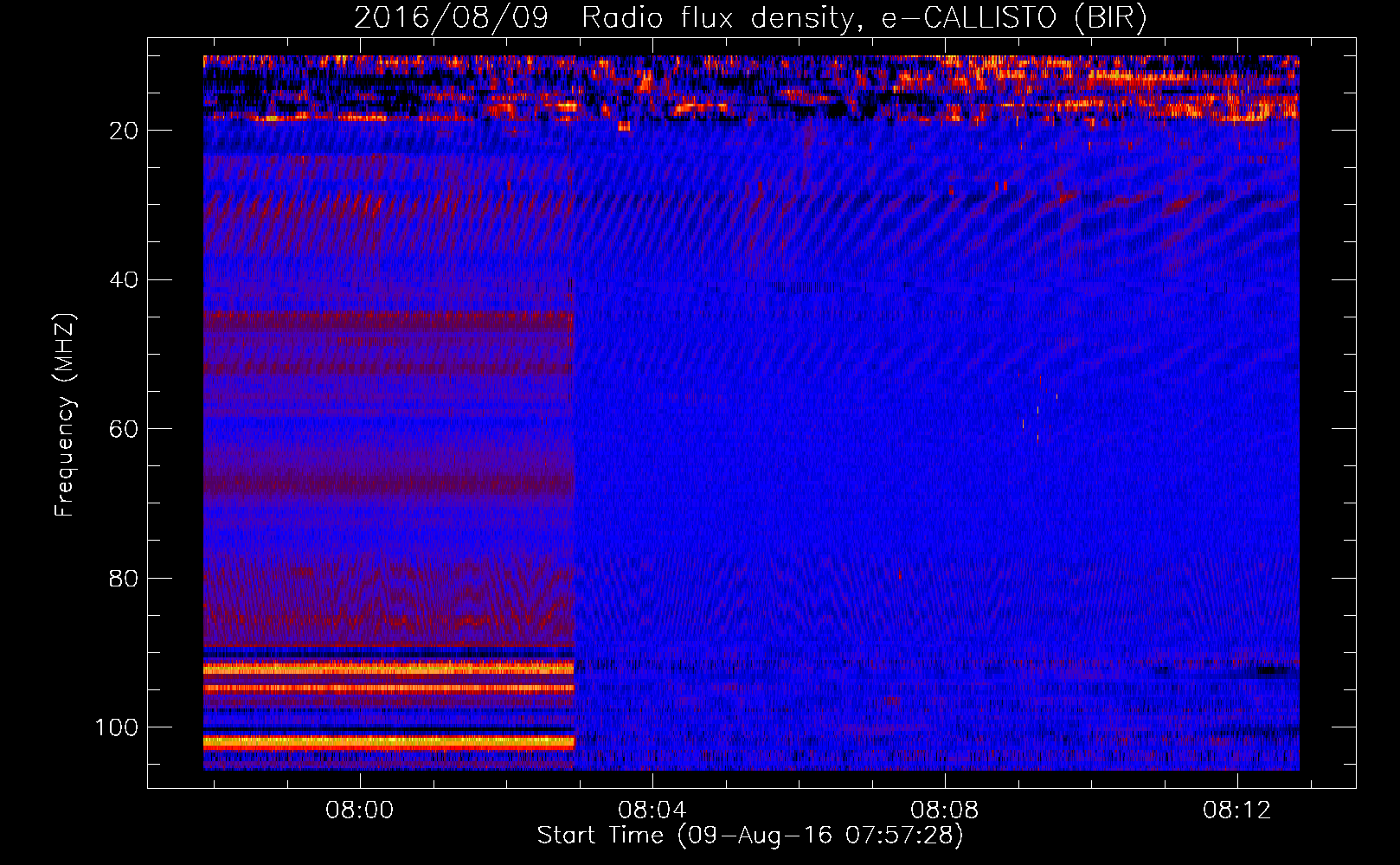Screen dimensions: 1400x865
Task: Click the time tick label '08:00'
Action: [x=359, y=811]
